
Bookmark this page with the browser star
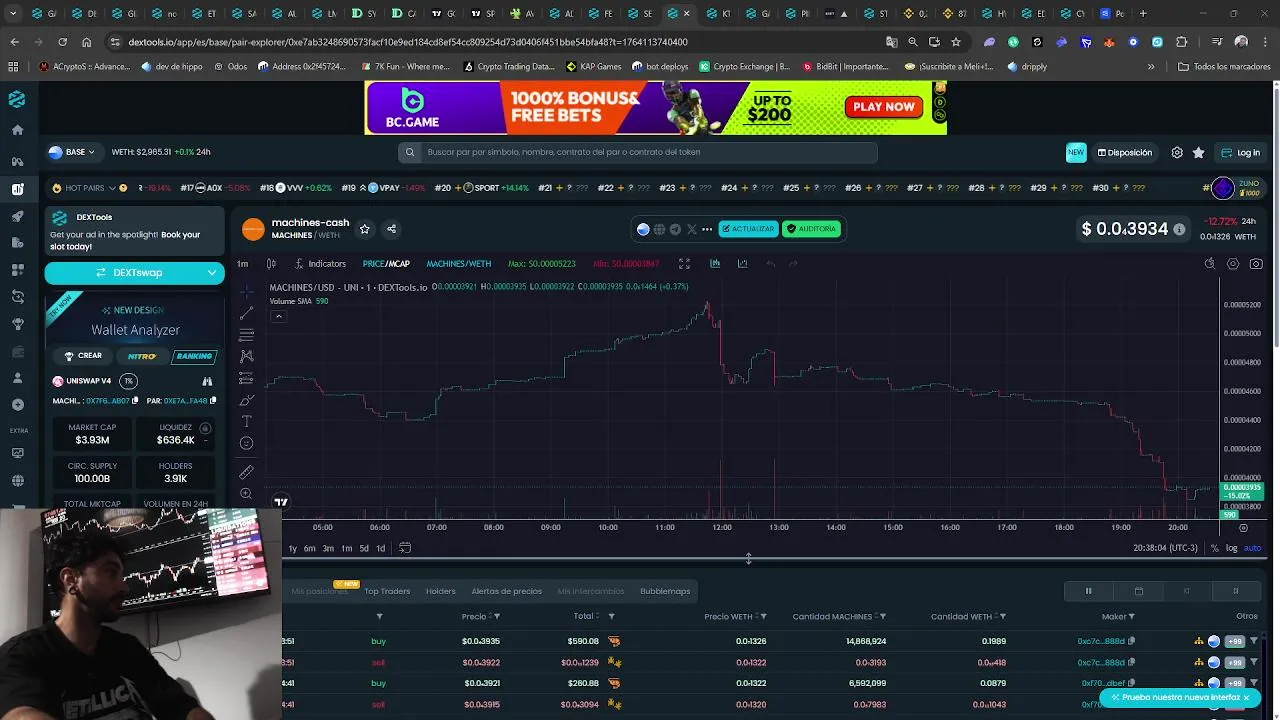pyautogui.click(x=956, y=42)
